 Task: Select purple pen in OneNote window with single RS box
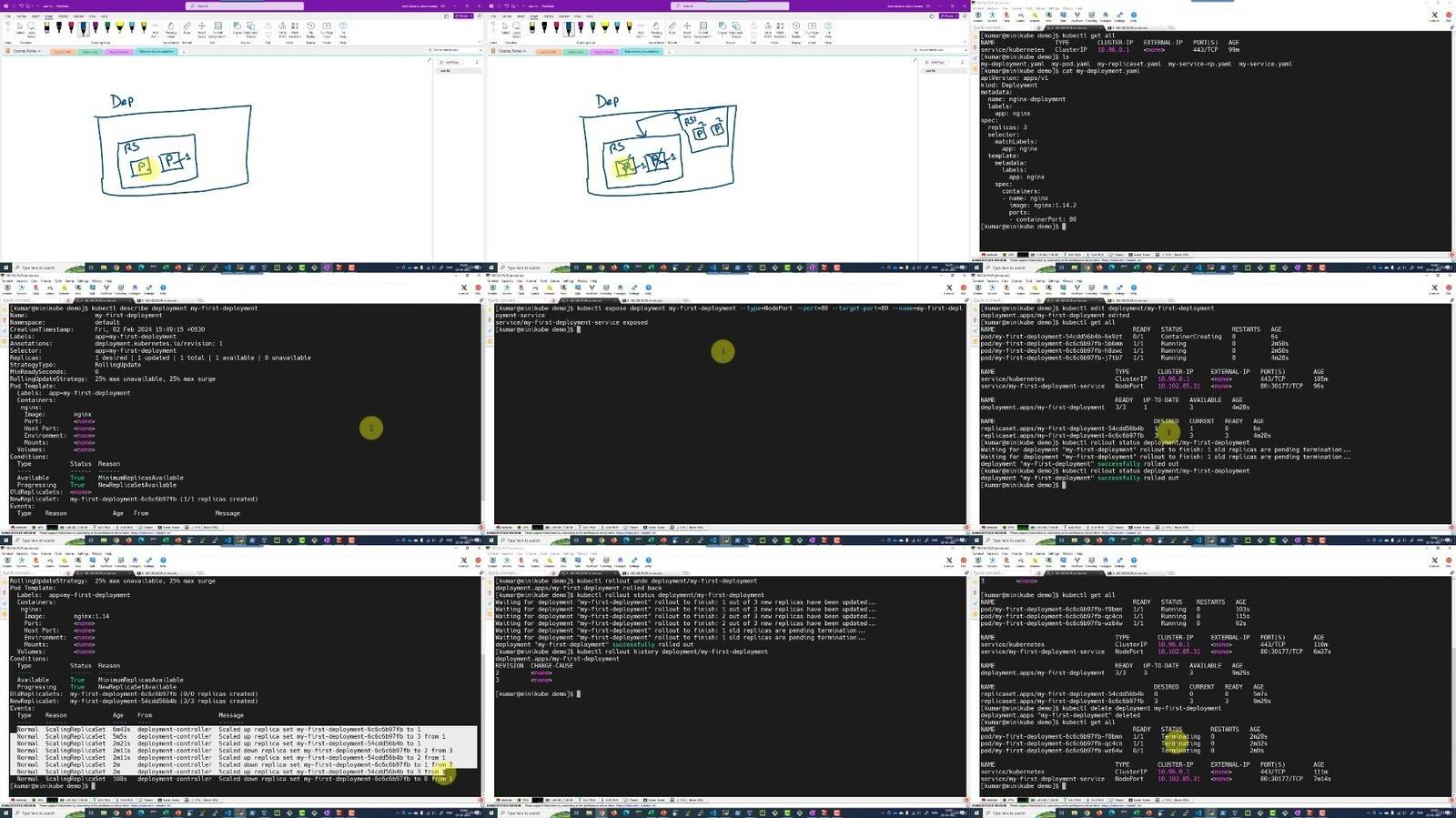pos(96,27)
